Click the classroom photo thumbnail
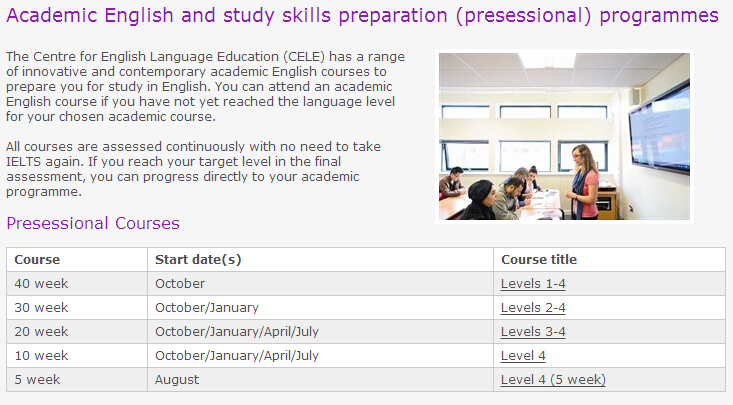The image size is (733, 405). [564, 136]
